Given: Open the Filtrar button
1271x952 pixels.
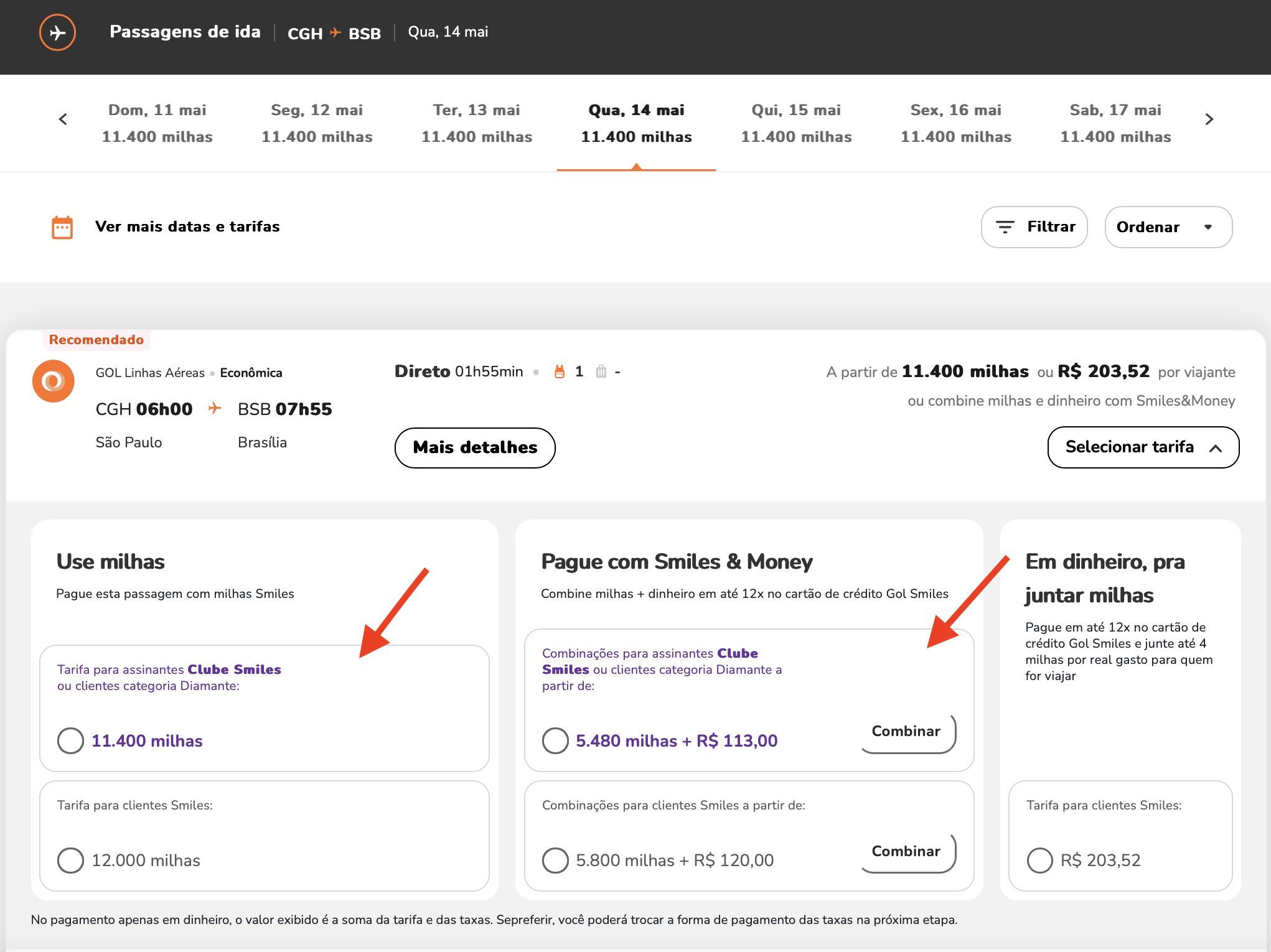Looking at the screenshot, I should (x=1034, y=227).
